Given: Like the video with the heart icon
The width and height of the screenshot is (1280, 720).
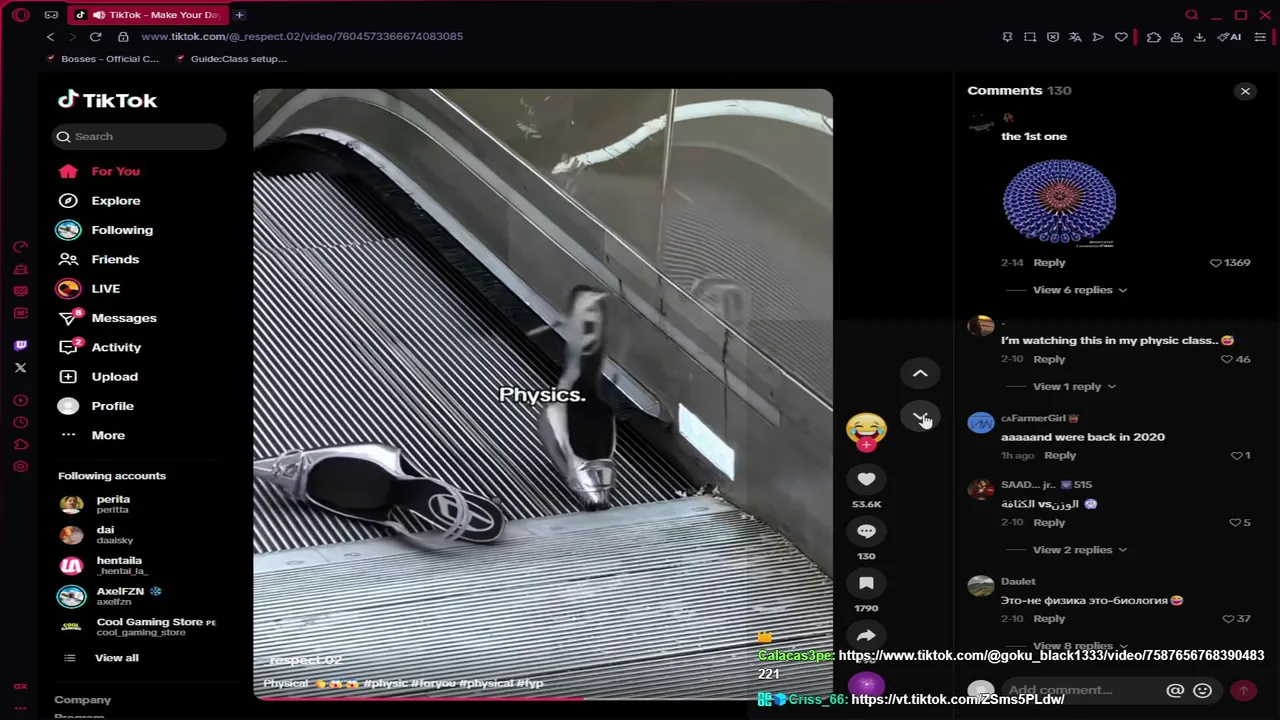Looking at the screenshot, I should pyautogui.click(x=866, y=479).
